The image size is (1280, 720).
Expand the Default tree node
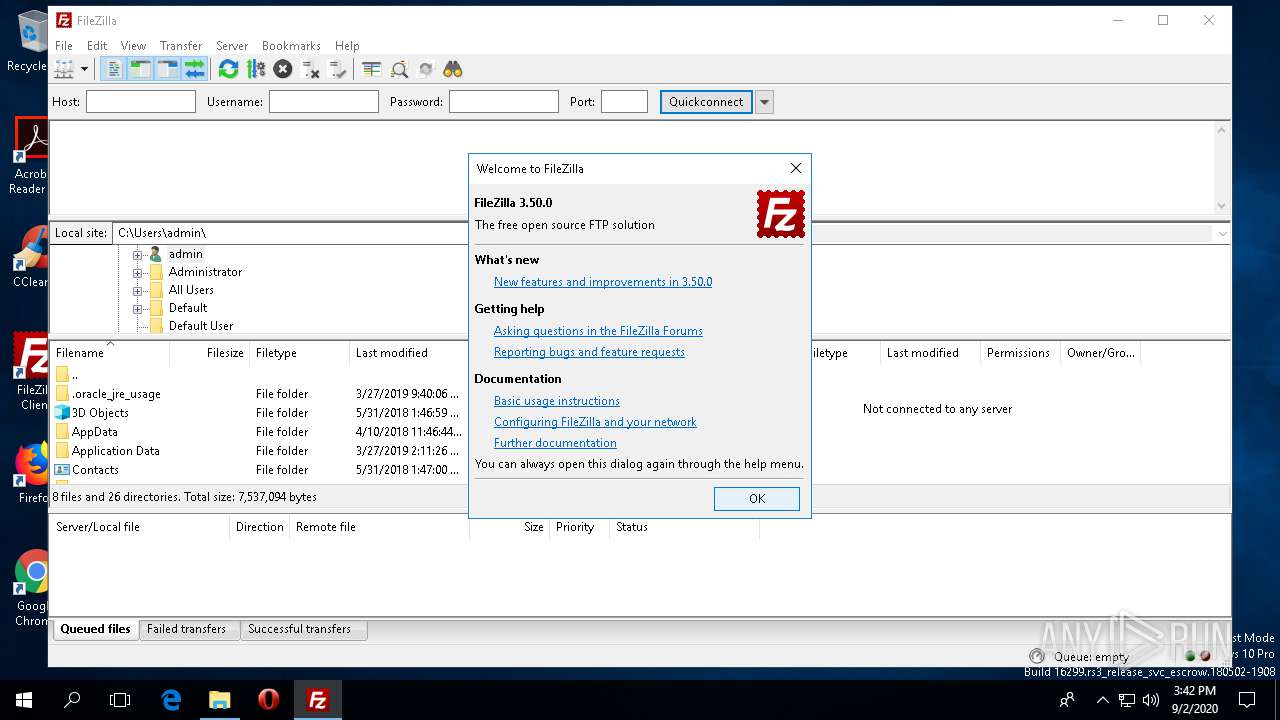138,308
